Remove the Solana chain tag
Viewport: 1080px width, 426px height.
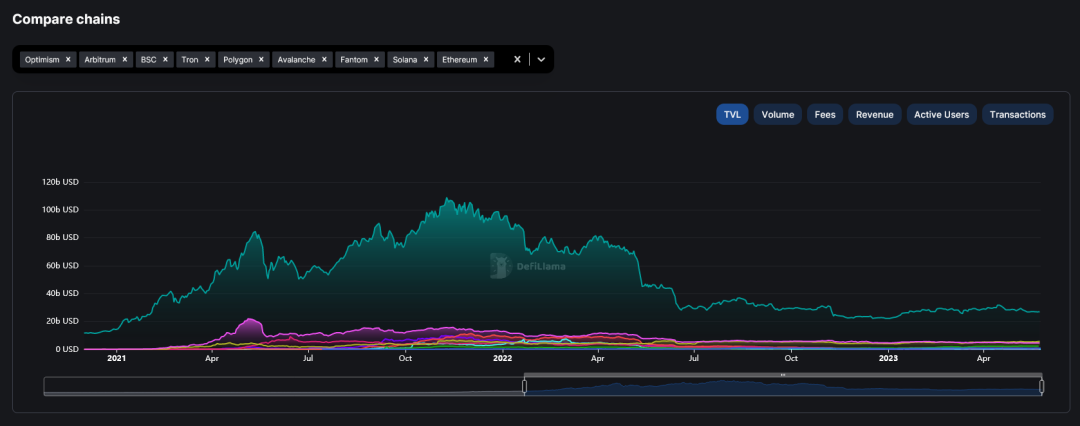click(426, 60)
